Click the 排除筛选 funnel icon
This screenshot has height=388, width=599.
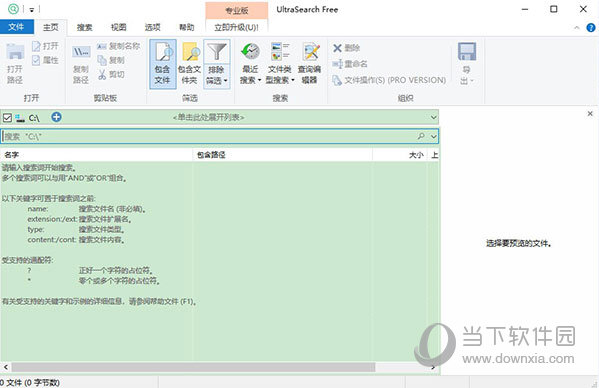pyautogui.click(x=217, y=51)
